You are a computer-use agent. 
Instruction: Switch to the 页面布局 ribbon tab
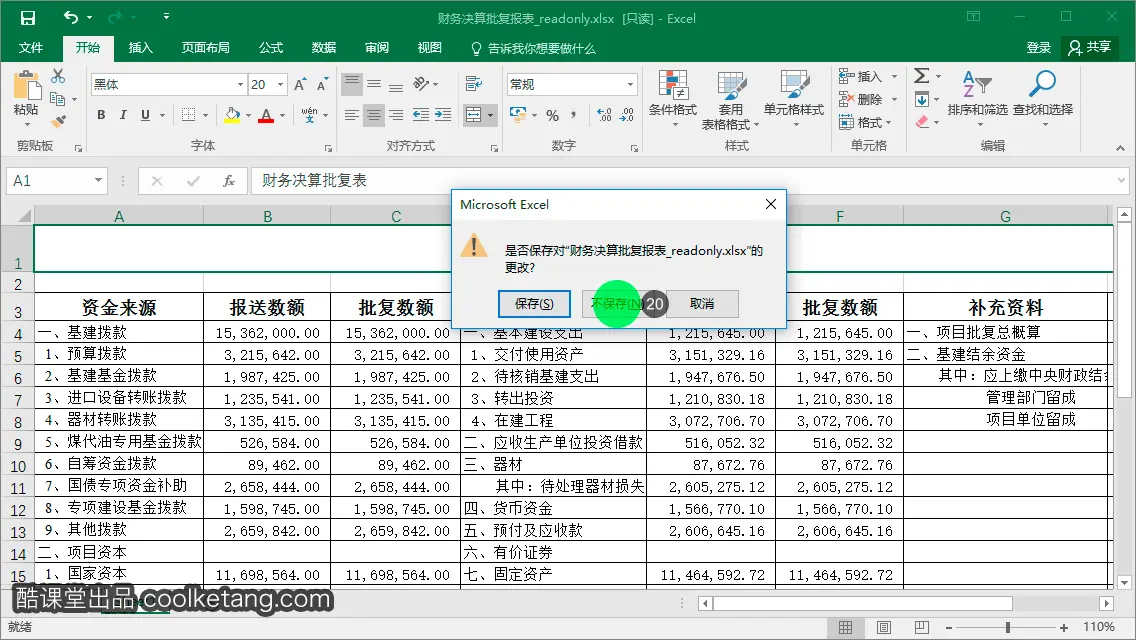pos(206,48)
